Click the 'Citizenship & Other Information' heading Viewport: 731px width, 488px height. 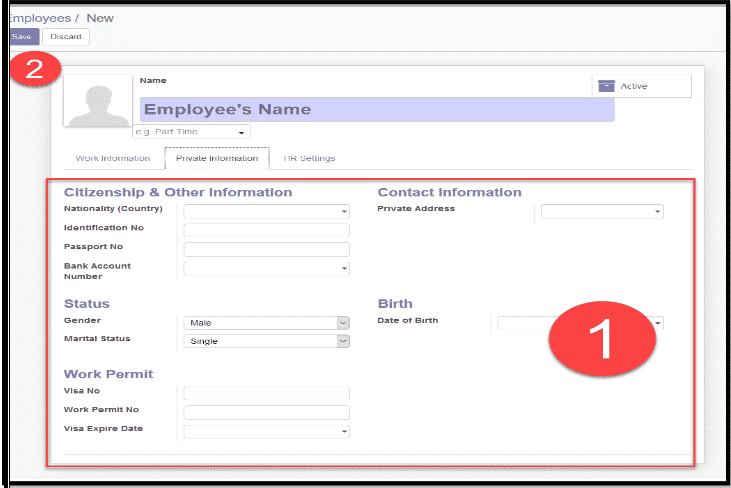tap(178, 192)
